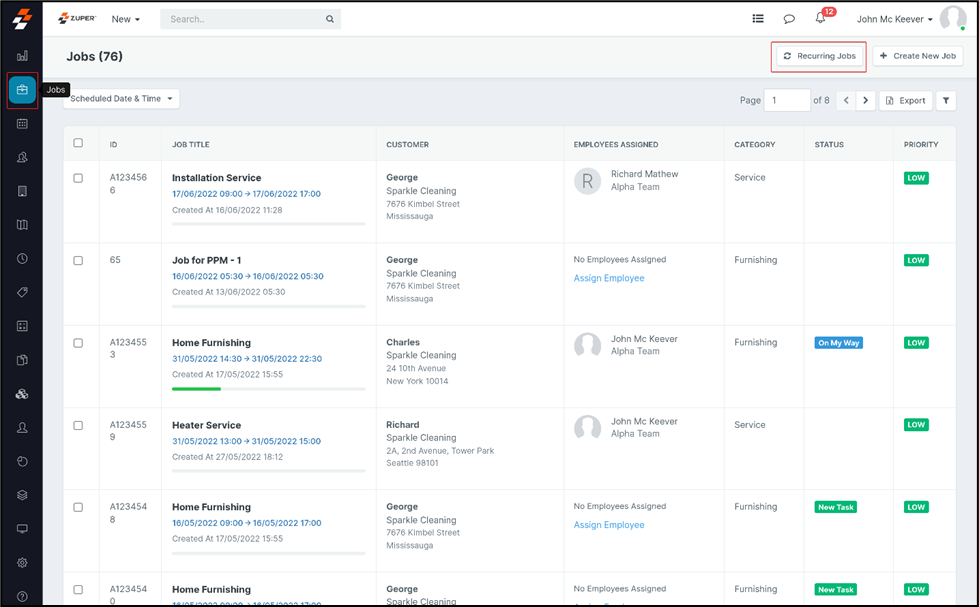Open the Jobs briefcase icon in sidebar
The width and height of the screenshot is (979, 607).
(22, 90)
